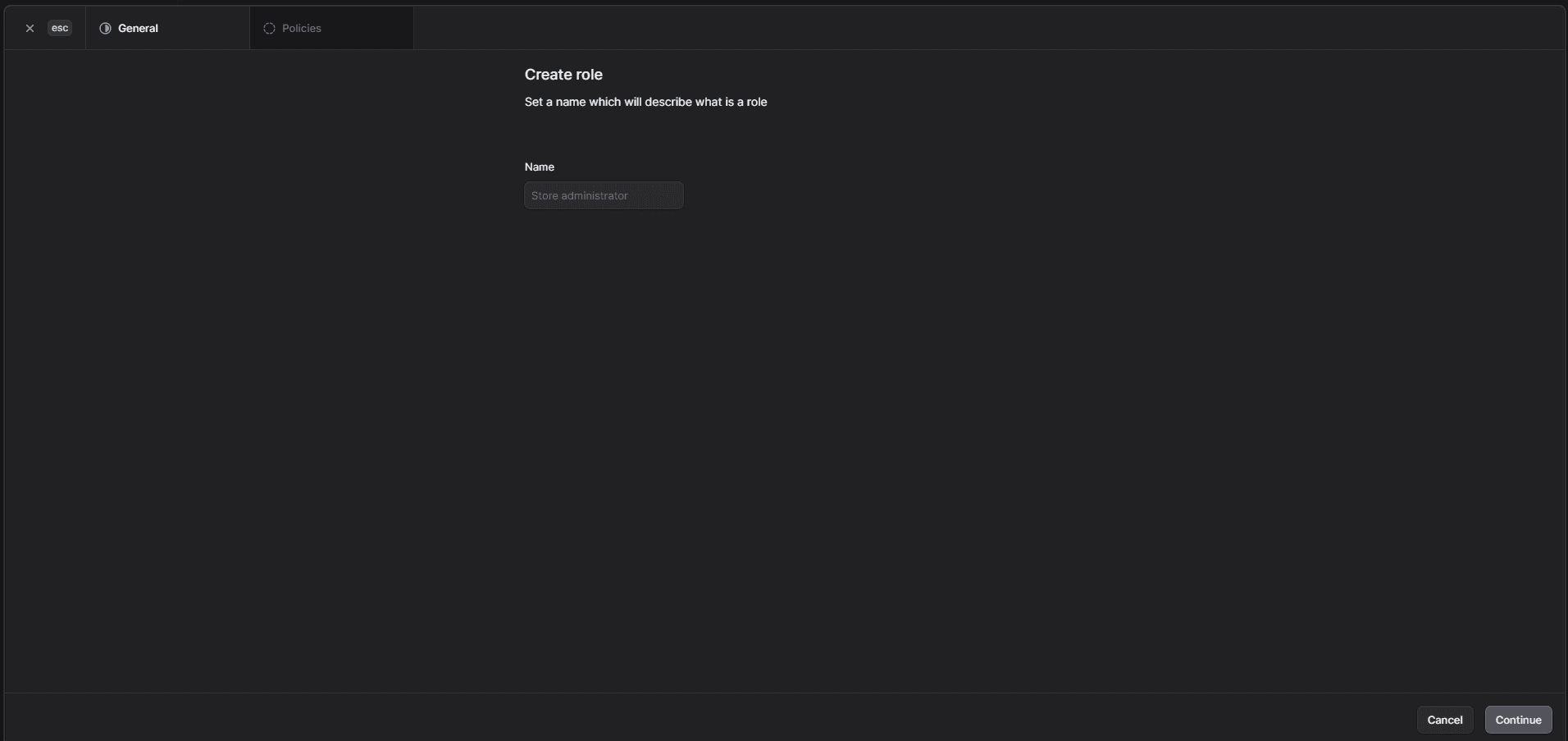Click the Name field label
The width and height of the screenshot is (1568, 741).
(x=539, y=167)
